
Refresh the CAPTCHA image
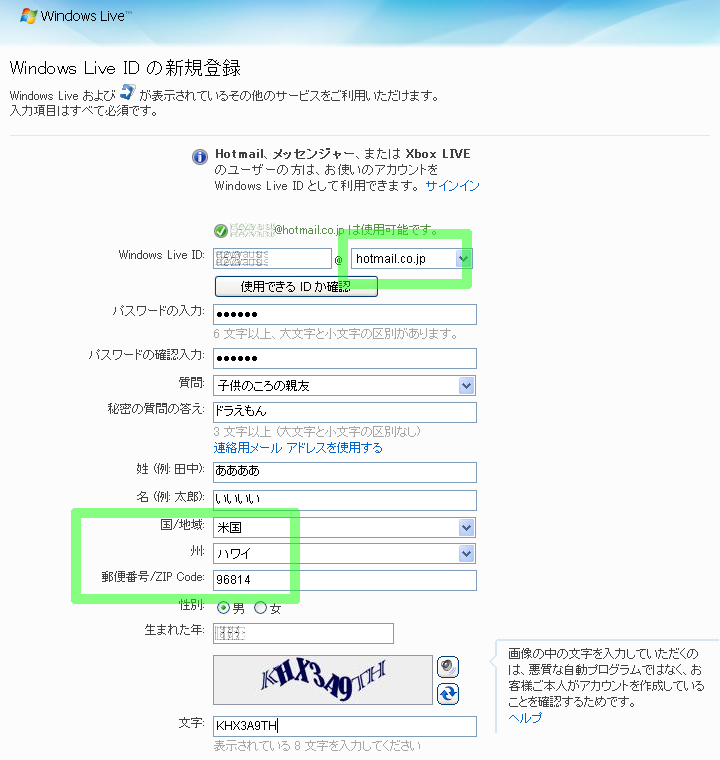[x=448, y=694]
